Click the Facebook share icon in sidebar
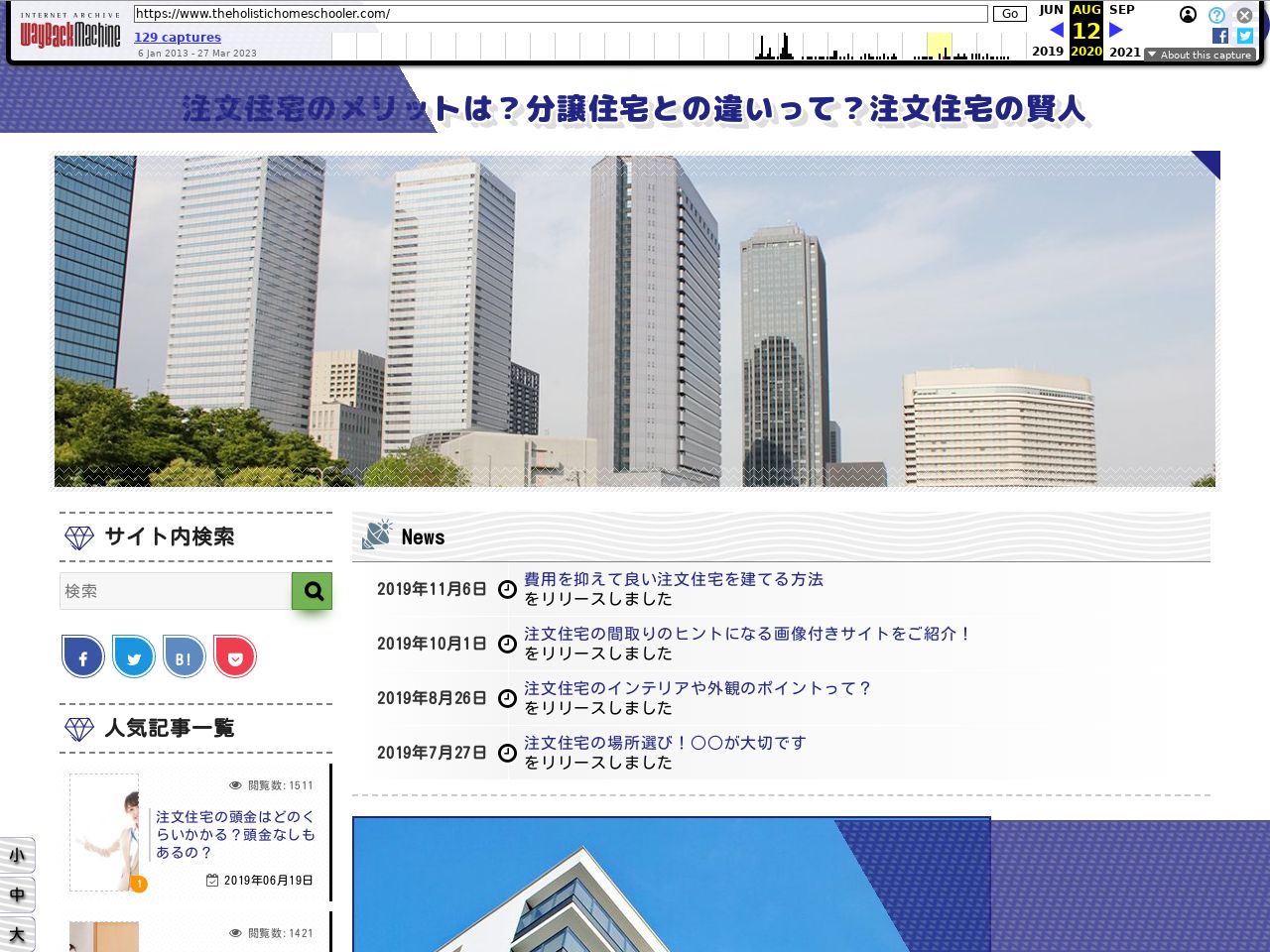Screen dimensions: 1270x952 click(83, 657)
